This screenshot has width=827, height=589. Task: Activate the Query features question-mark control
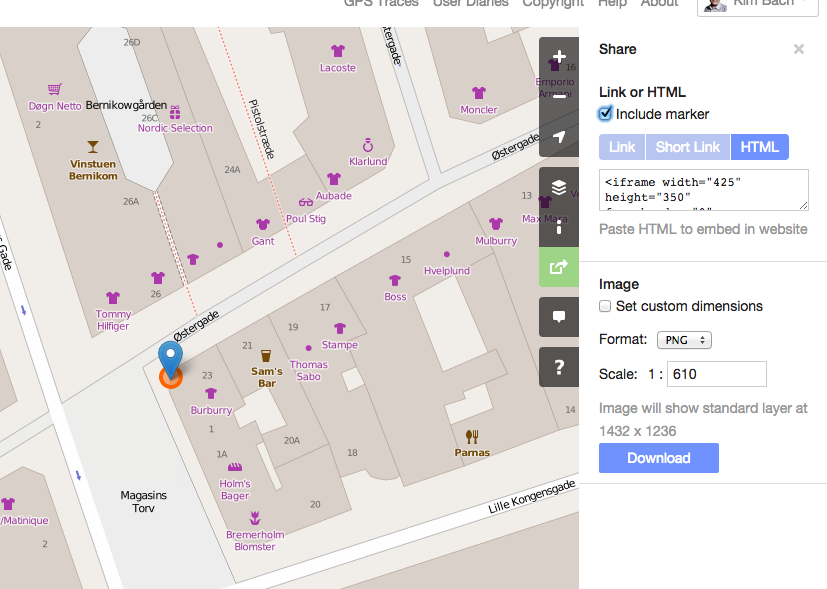(x=559, y=367)
